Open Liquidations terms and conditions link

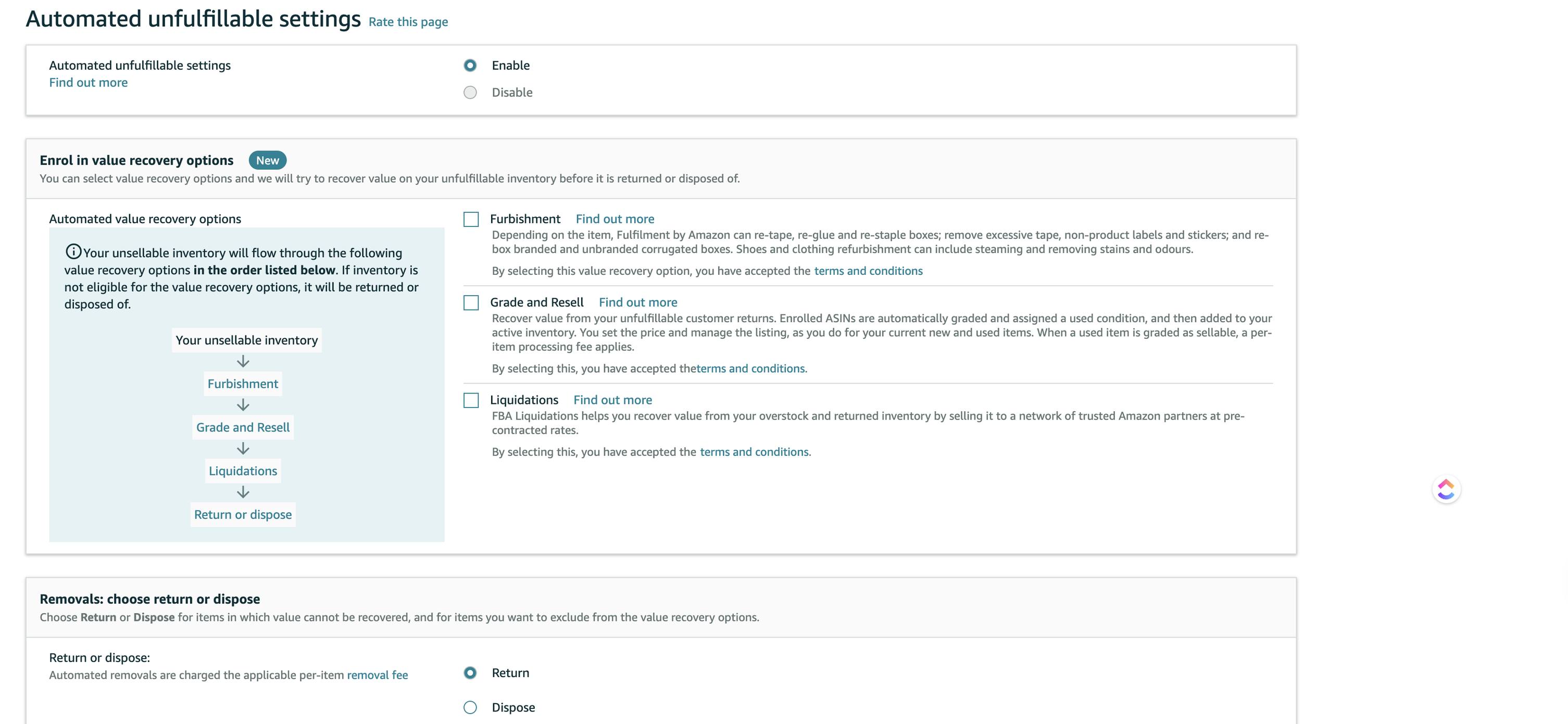pyautogui.click(x=754, y=452)
